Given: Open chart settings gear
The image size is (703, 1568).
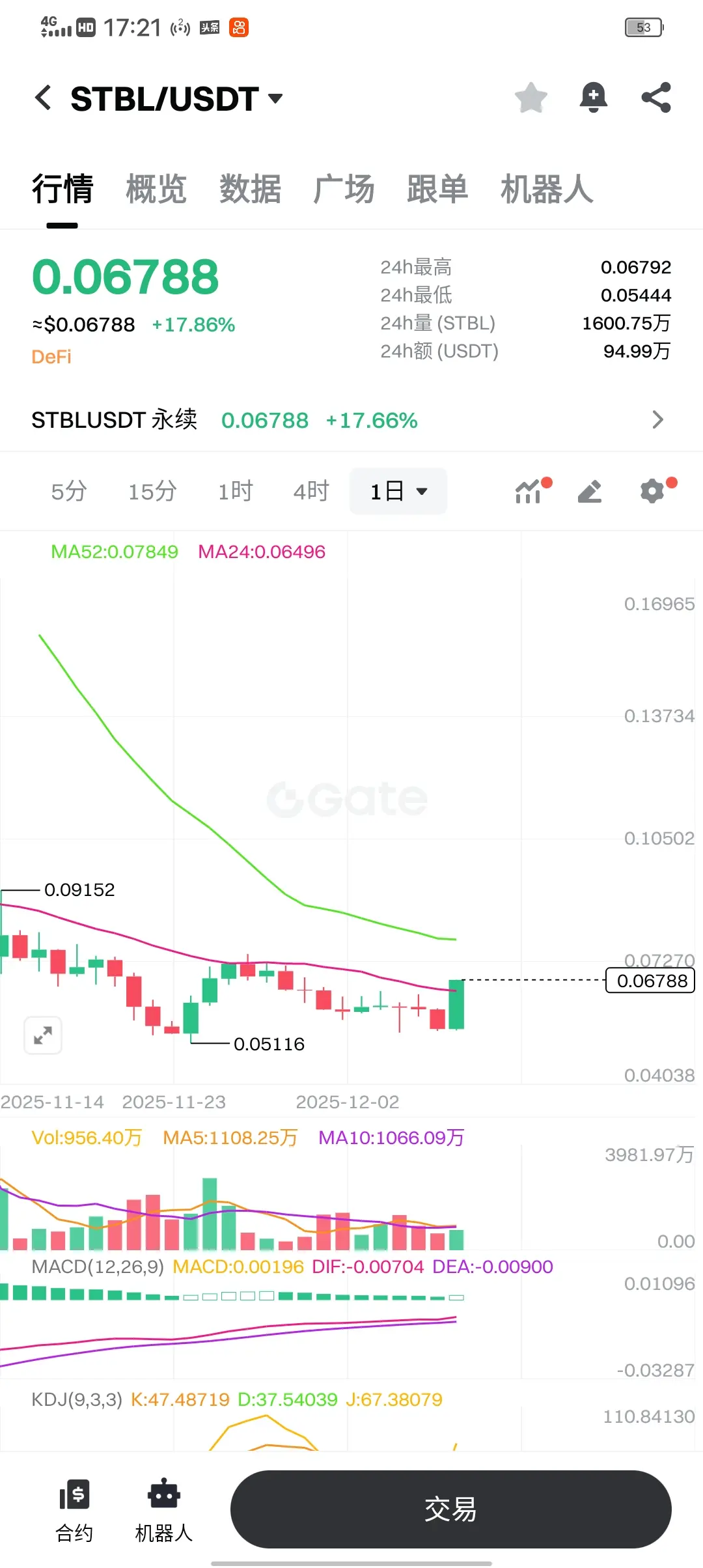Looking at the screenshot, I should [x=654, y=491].
